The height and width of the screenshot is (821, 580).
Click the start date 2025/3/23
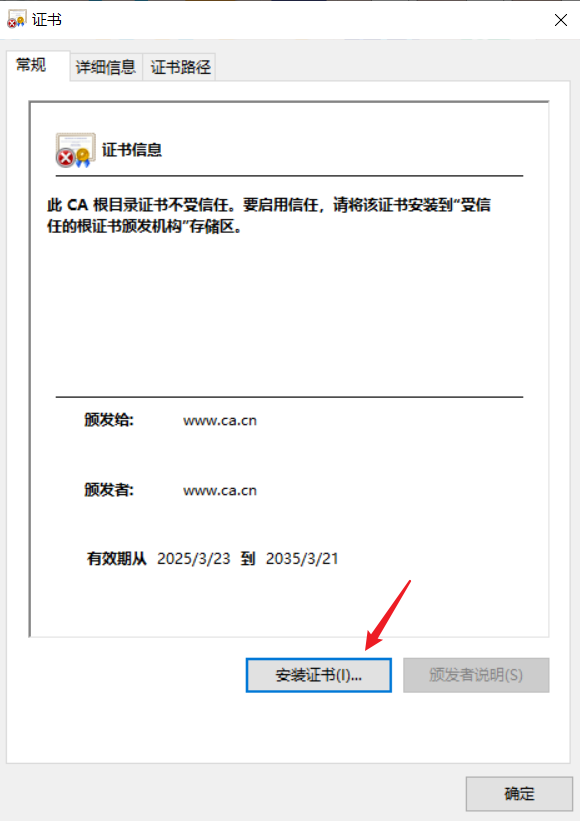194,559
